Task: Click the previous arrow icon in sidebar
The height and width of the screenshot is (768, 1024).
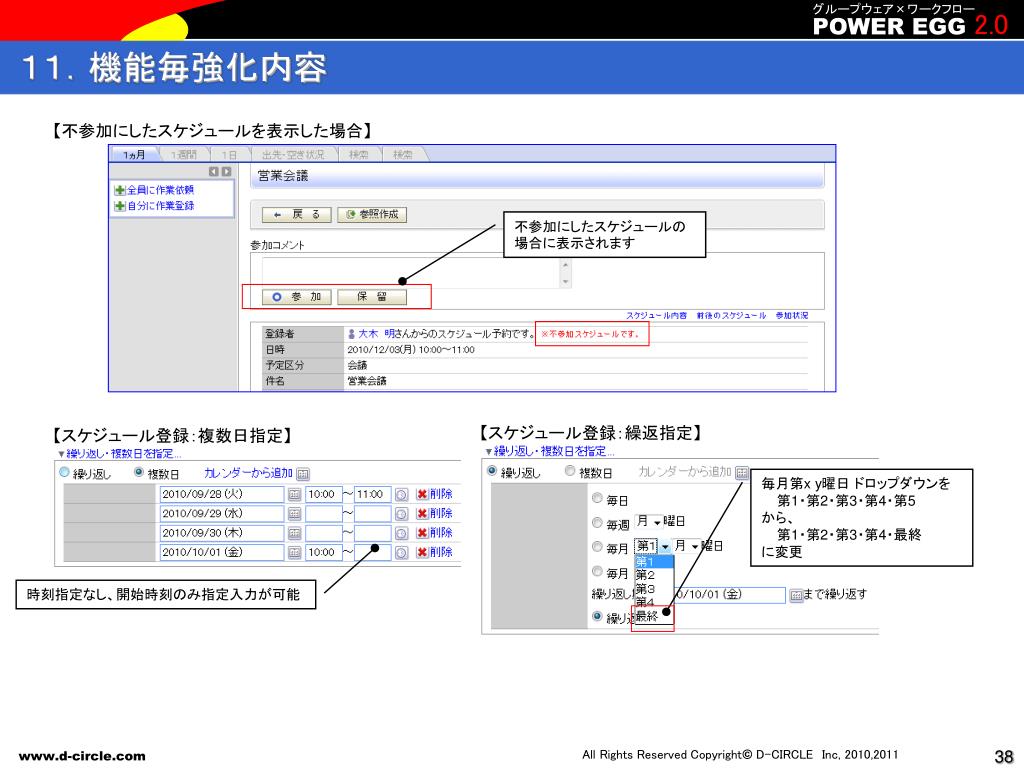Action: [x=214, y=172]
